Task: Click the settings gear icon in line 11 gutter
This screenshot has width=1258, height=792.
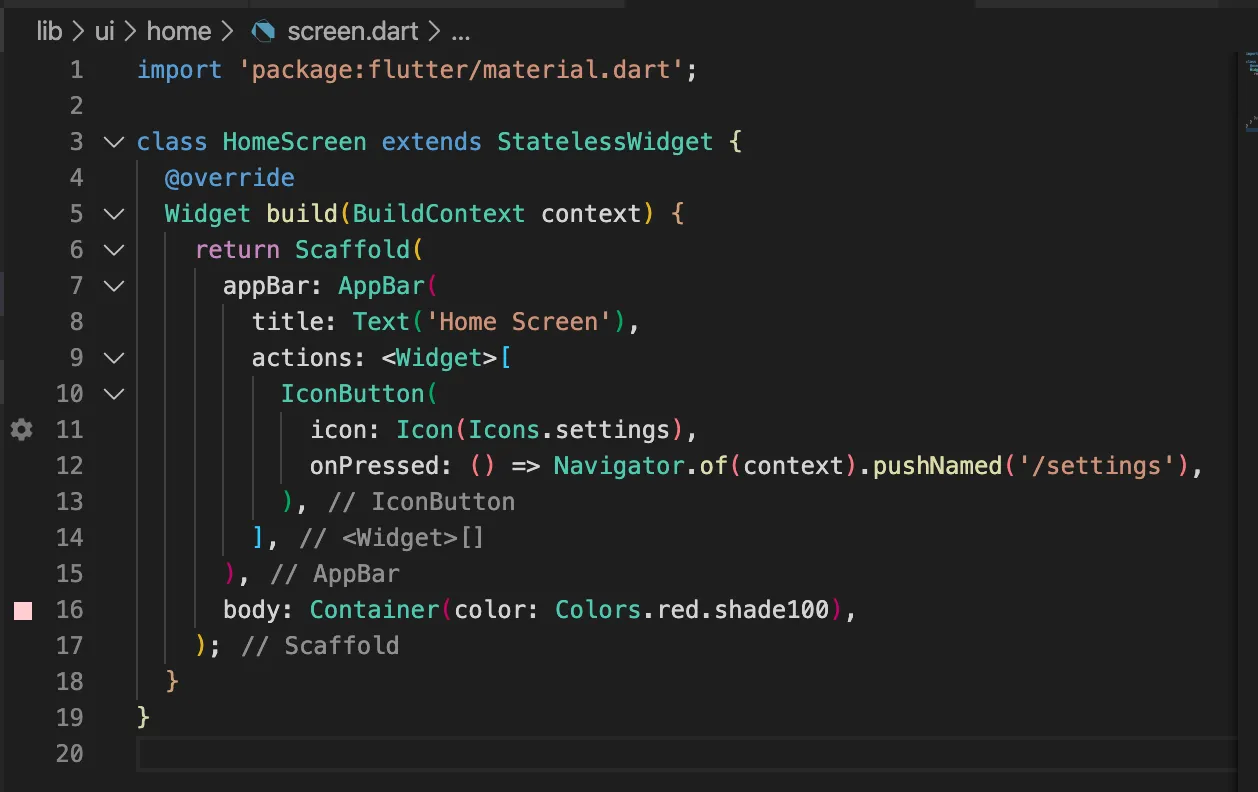Action: (x=21, y=430)
